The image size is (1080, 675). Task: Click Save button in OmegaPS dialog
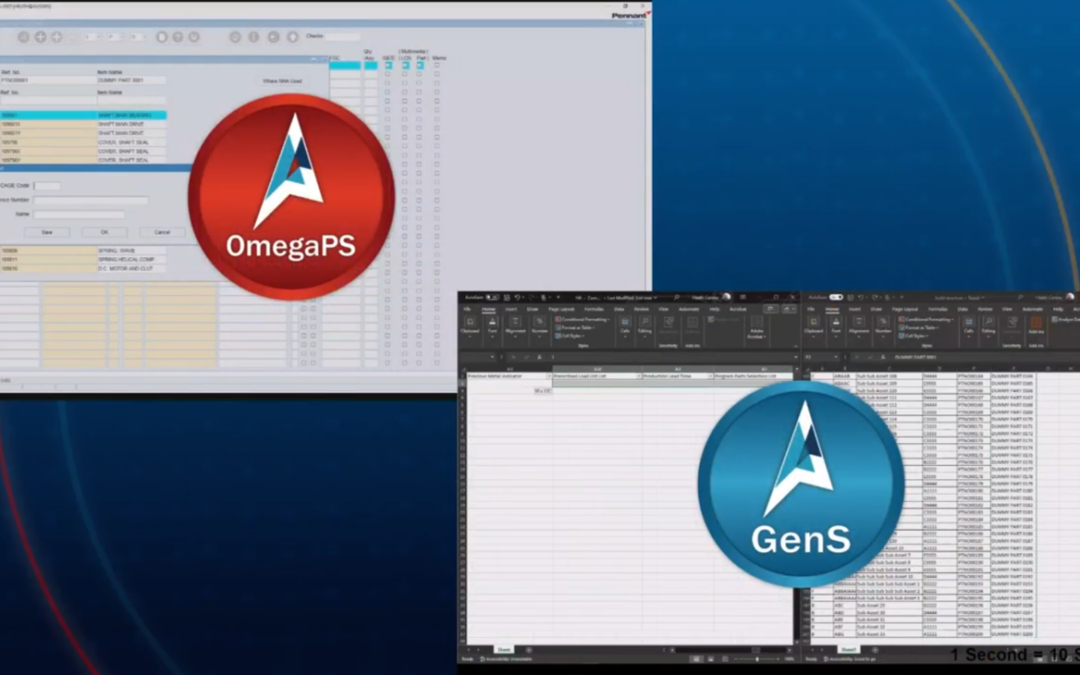coord(47,232)
